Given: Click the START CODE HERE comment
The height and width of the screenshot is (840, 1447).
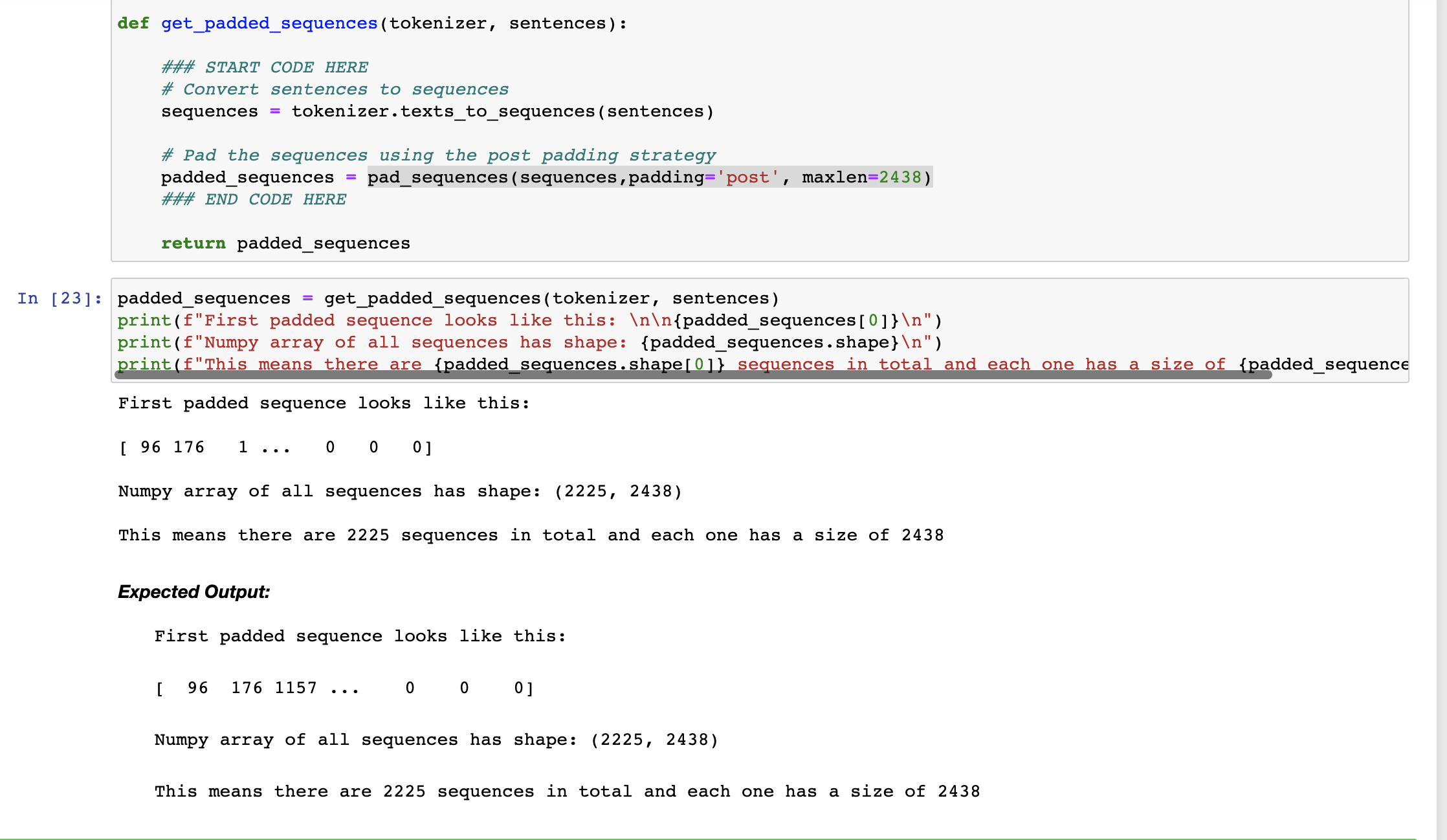Looking at the screenshot, I should coord(265,67).
